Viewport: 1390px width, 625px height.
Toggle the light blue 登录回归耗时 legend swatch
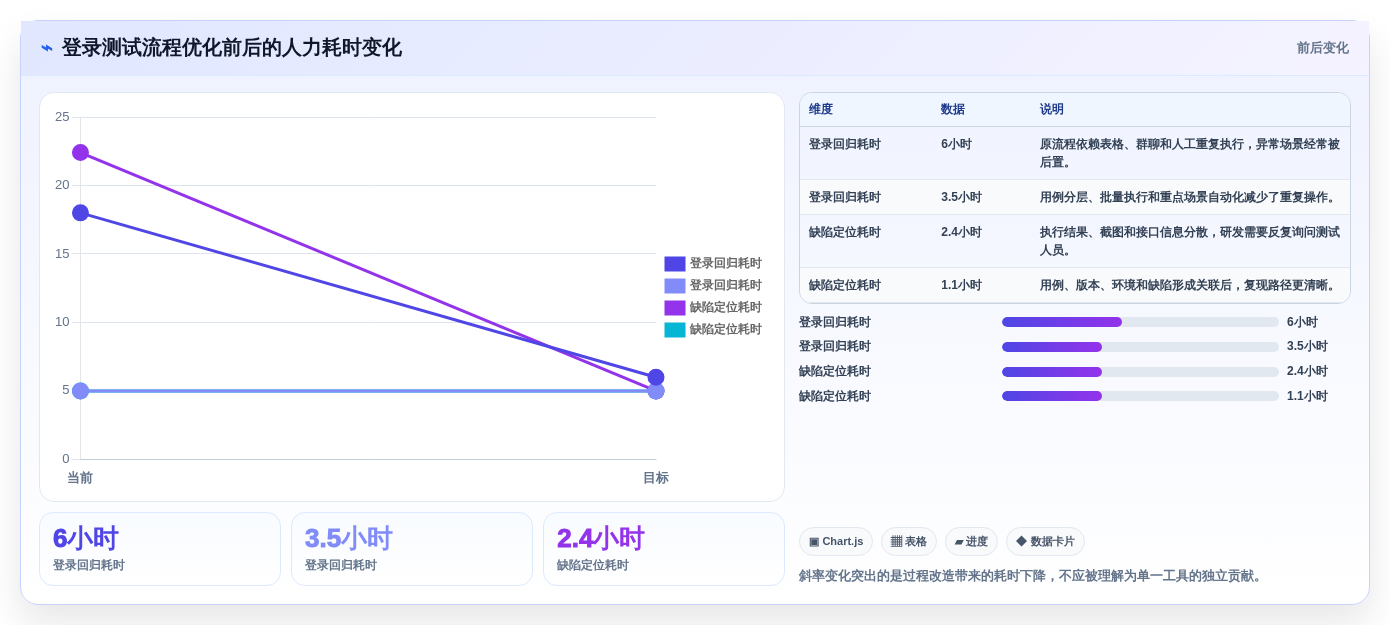pyautogui.click(x=675, y=286)
